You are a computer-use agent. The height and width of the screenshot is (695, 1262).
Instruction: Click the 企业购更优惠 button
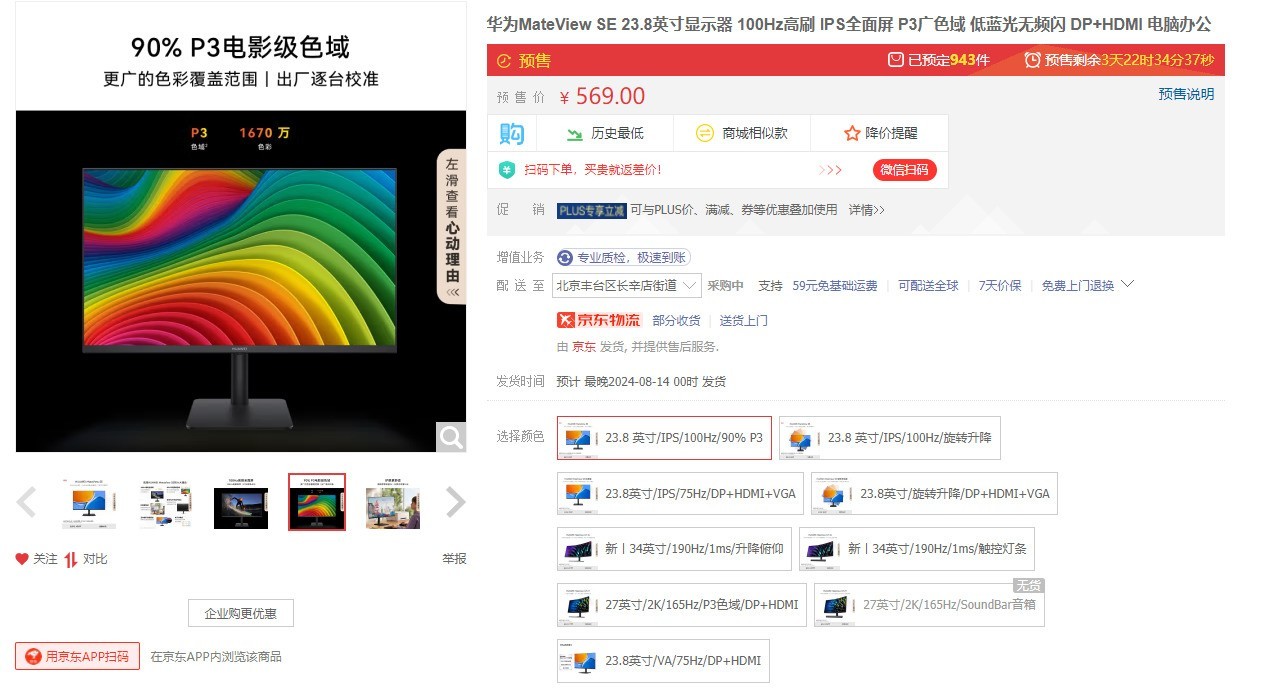click(x=241, y=613)
